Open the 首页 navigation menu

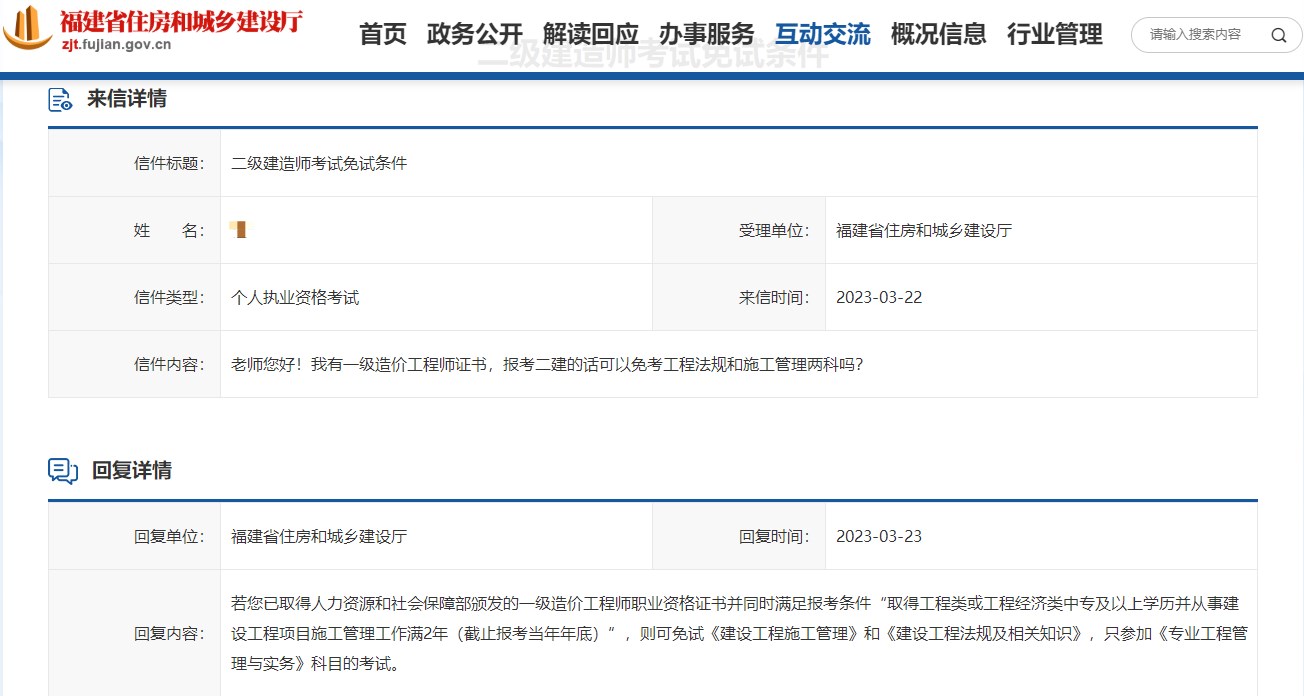(383, 33)
